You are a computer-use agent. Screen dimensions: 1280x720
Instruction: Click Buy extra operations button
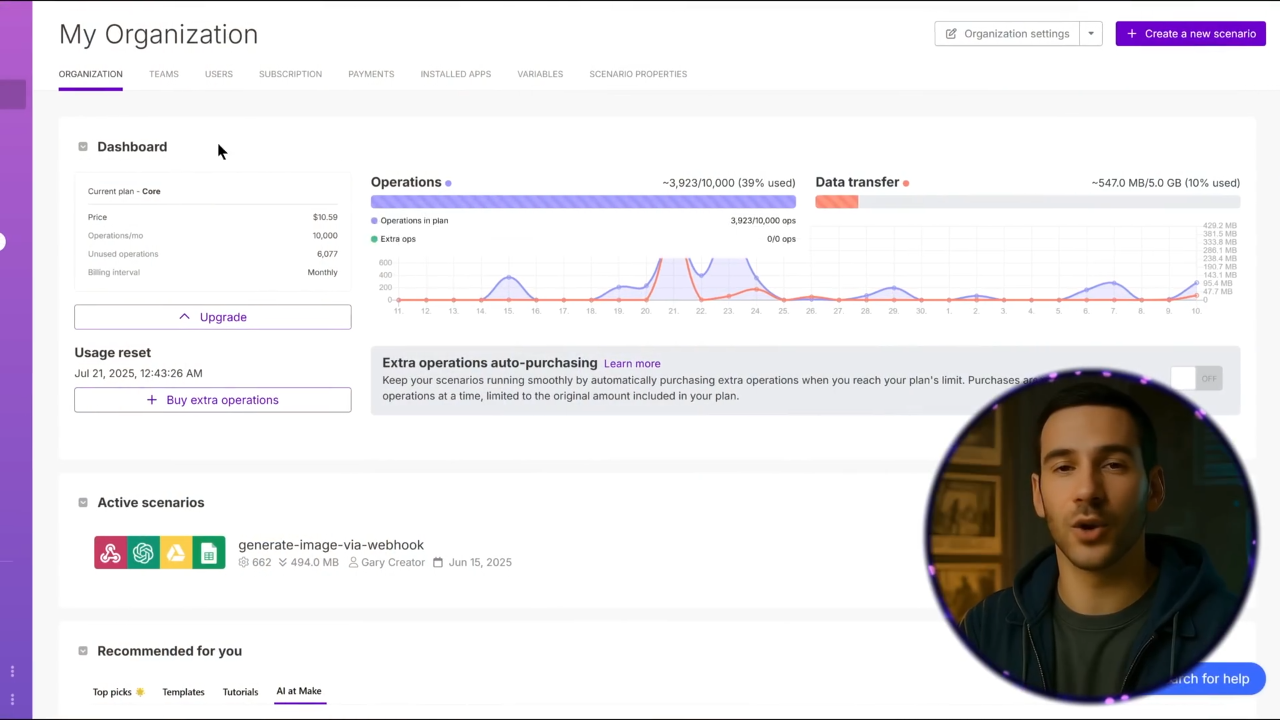click(x=213, y=400)
